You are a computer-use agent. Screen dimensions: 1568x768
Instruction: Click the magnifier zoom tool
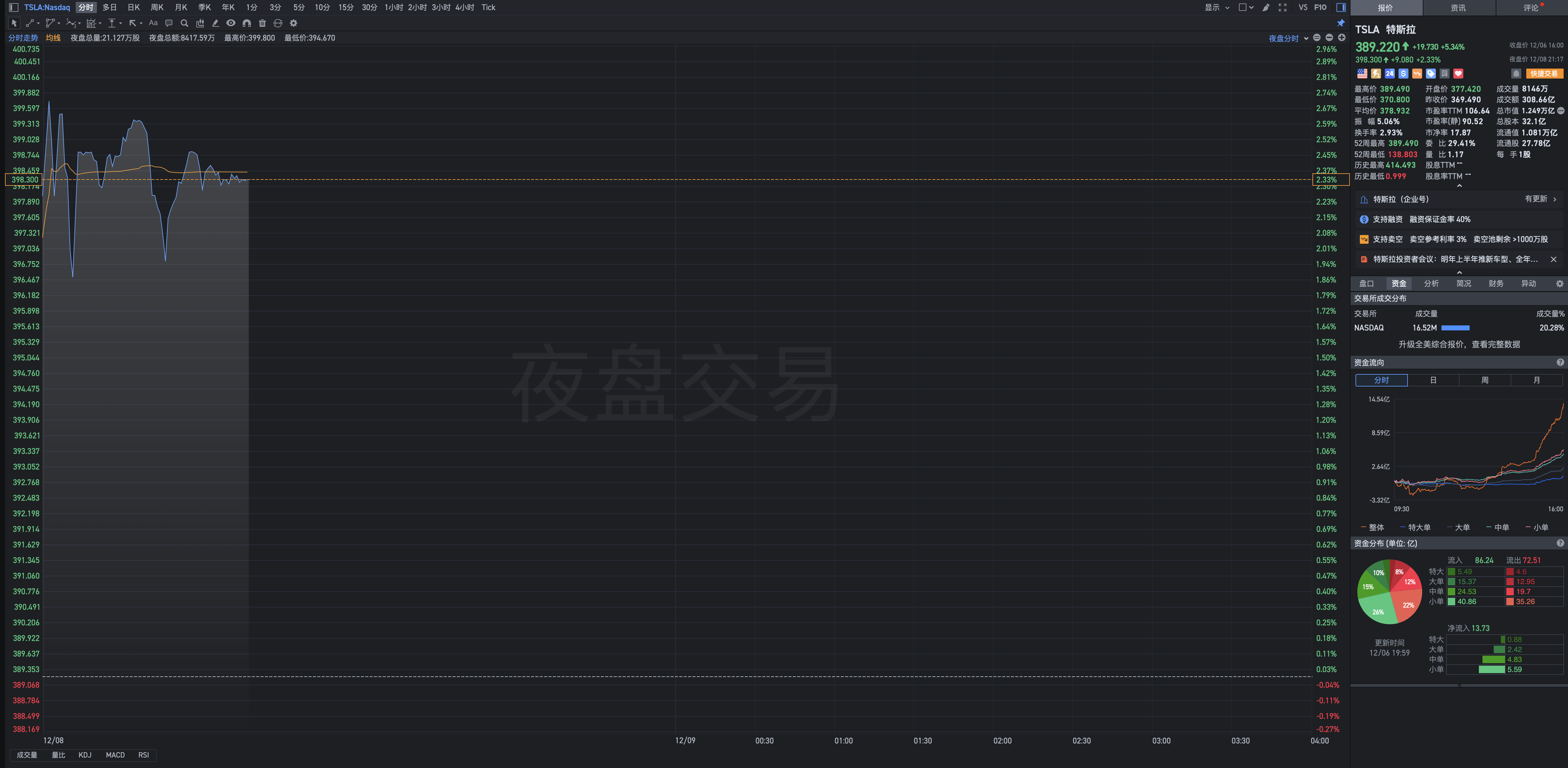point(184,23)
